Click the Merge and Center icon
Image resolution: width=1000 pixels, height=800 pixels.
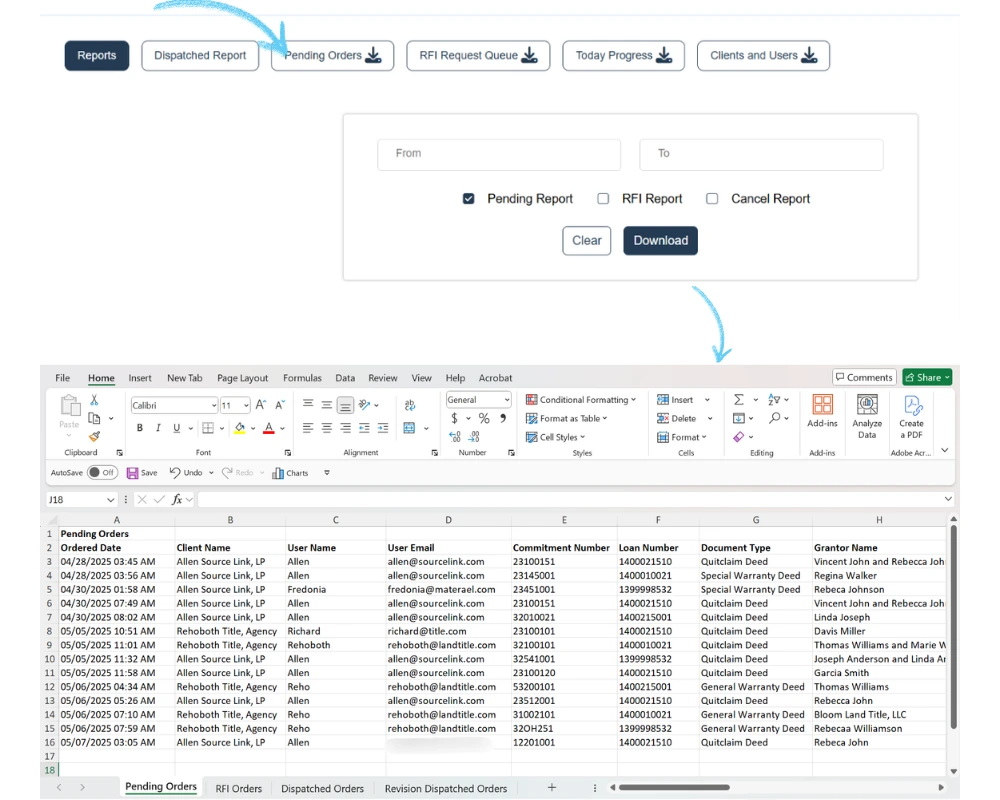click(x=409, y=428)
